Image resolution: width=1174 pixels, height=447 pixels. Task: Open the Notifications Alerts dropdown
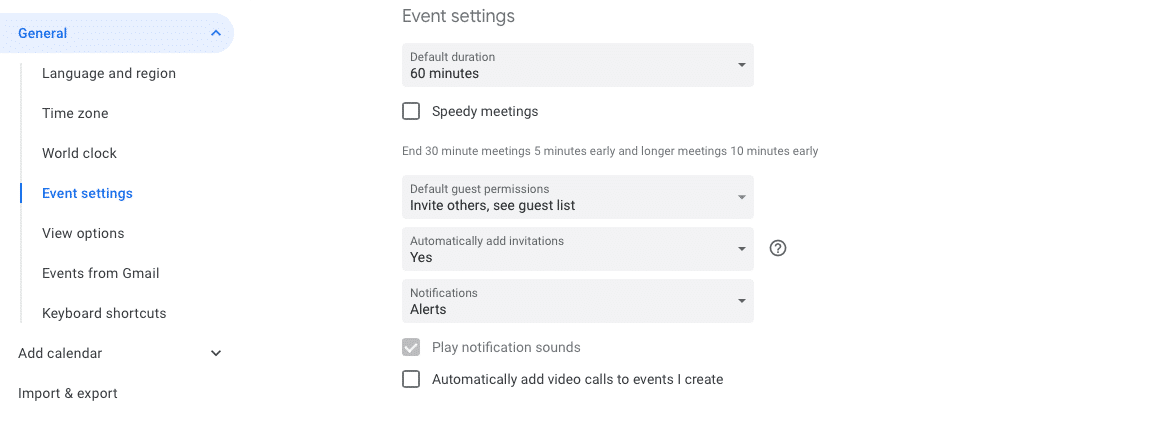[577, 301]
